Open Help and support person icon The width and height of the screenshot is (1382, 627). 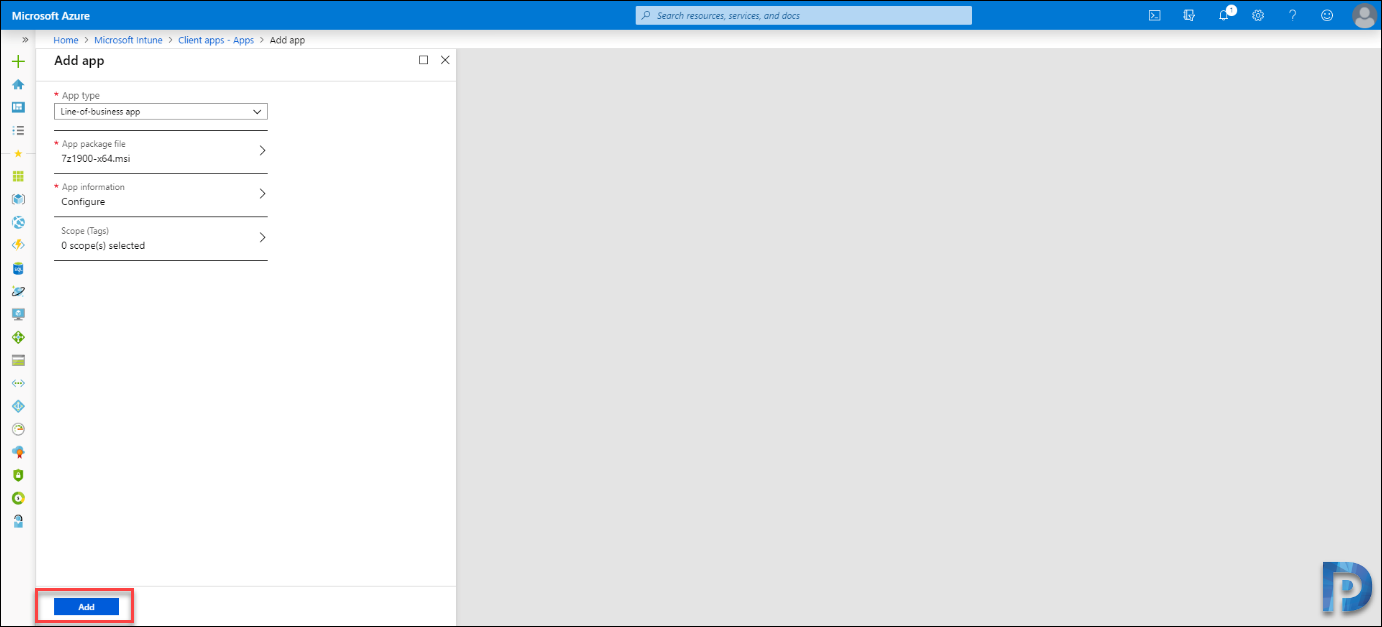tap(18, 521)
